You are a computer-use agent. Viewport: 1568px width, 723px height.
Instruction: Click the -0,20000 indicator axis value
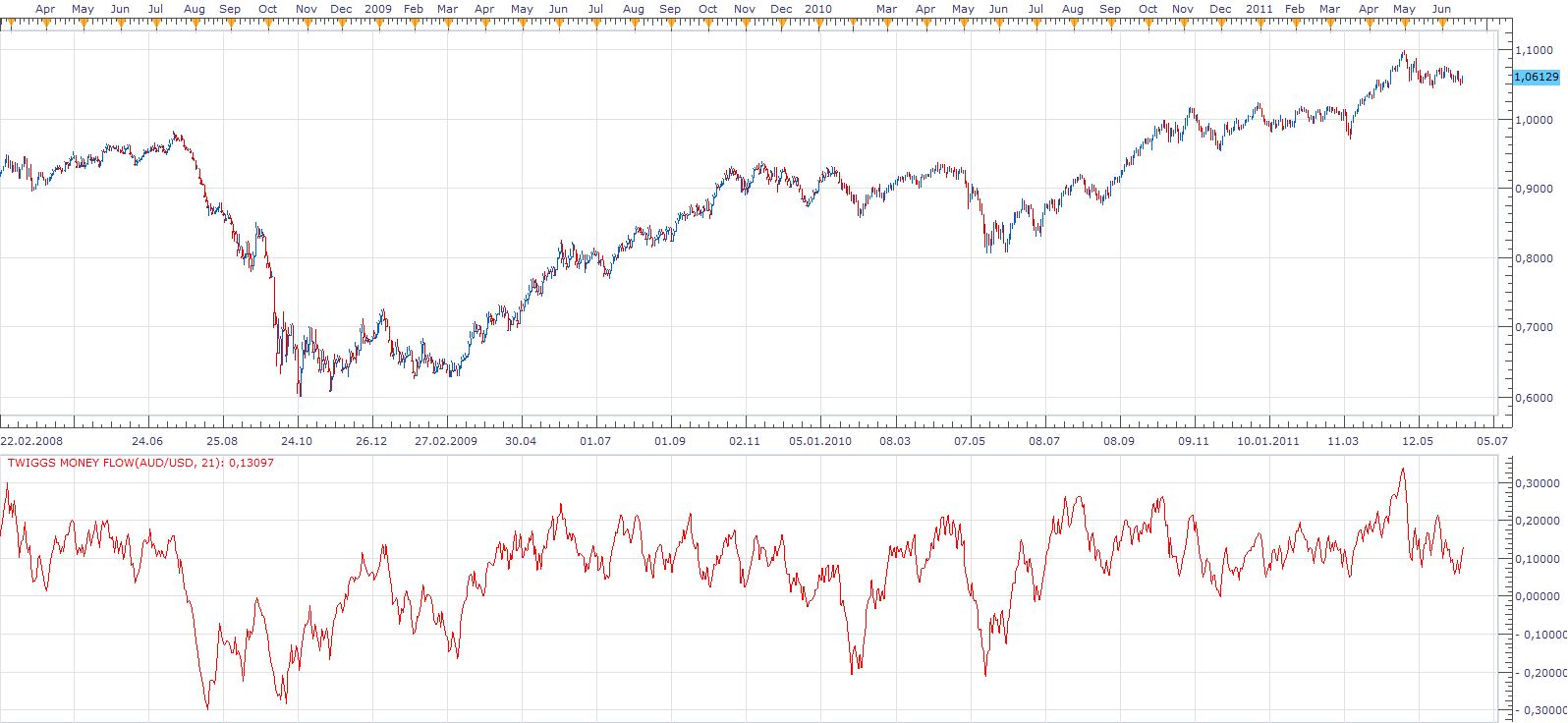pyautogui.click(x=1540, y=673)
